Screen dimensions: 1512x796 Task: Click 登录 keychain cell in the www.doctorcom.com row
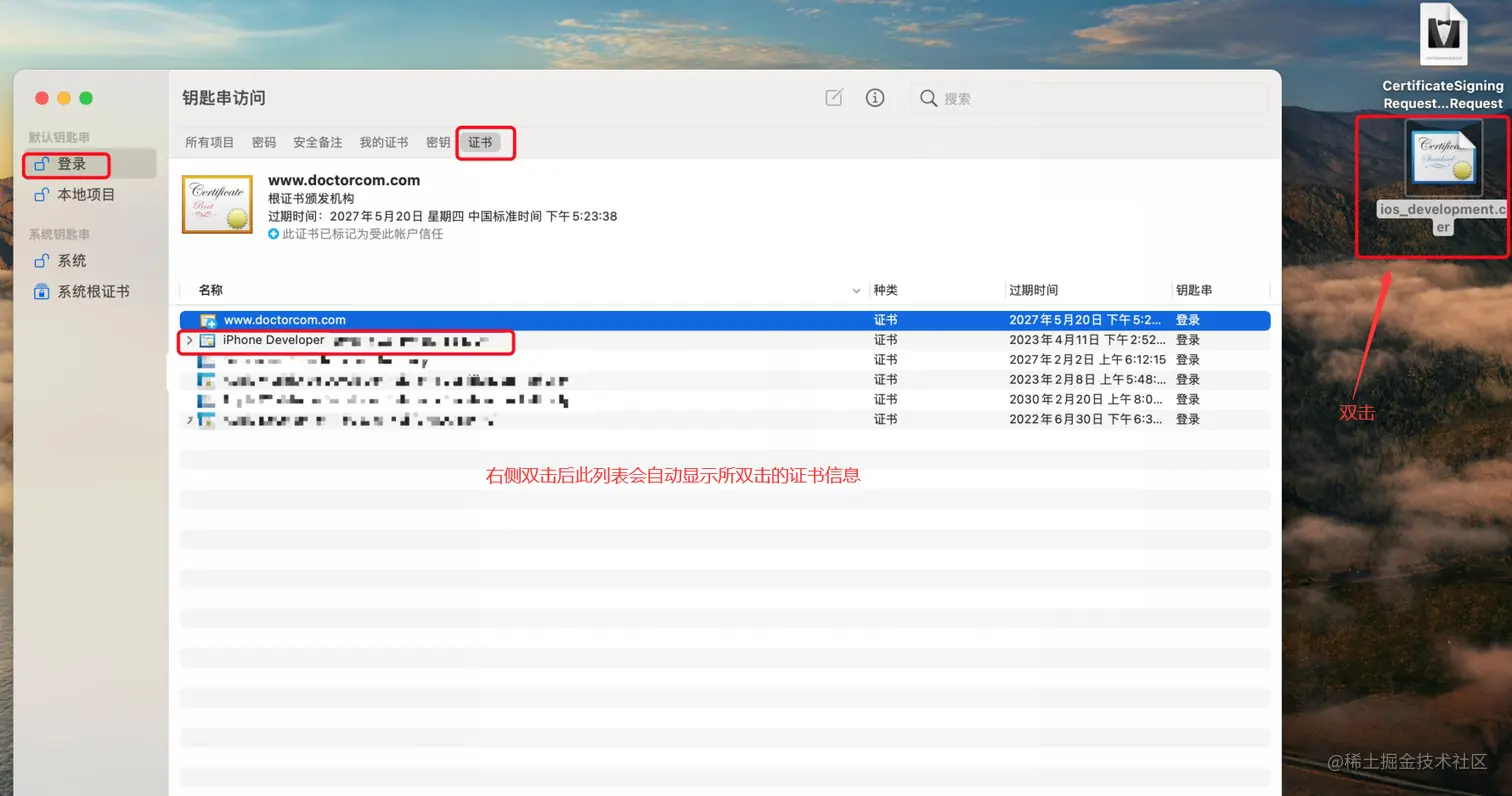pos(1187,320)
